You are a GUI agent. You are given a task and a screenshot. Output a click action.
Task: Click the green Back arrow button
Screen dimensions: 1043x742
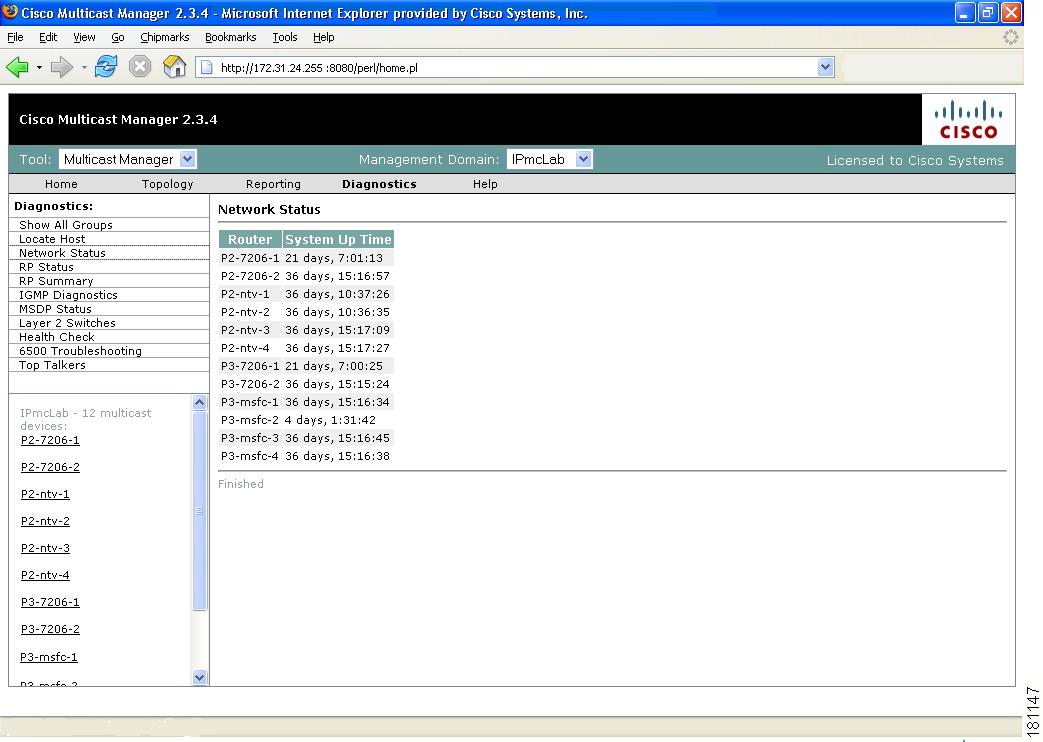pyautogui.click(x=17, y=67)
